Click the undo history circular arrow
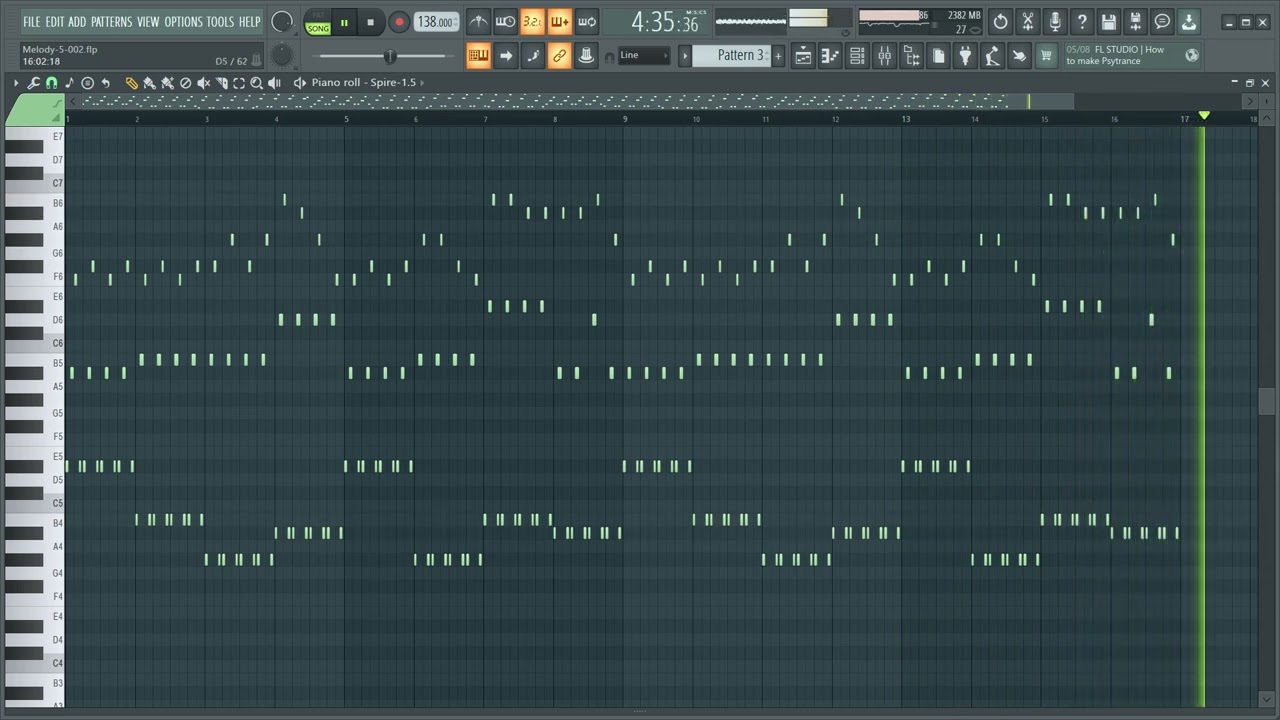Screen dimensions: 1280x720 (x=1000, y=21)
